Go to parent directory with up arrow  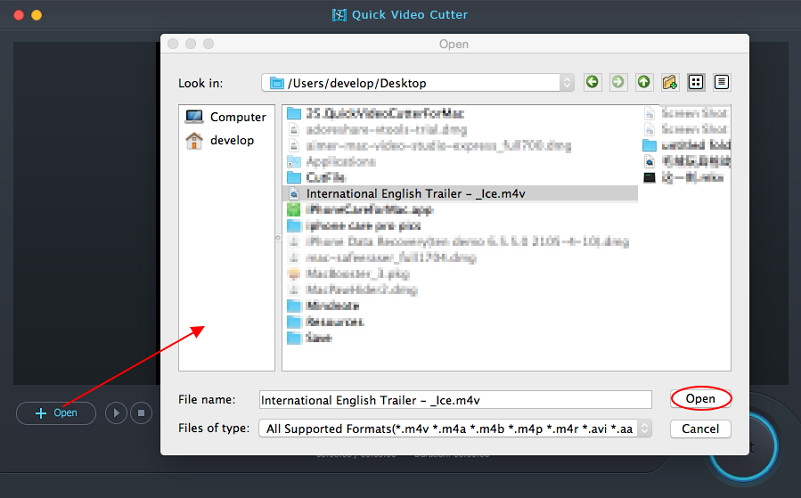click(644, 82)
